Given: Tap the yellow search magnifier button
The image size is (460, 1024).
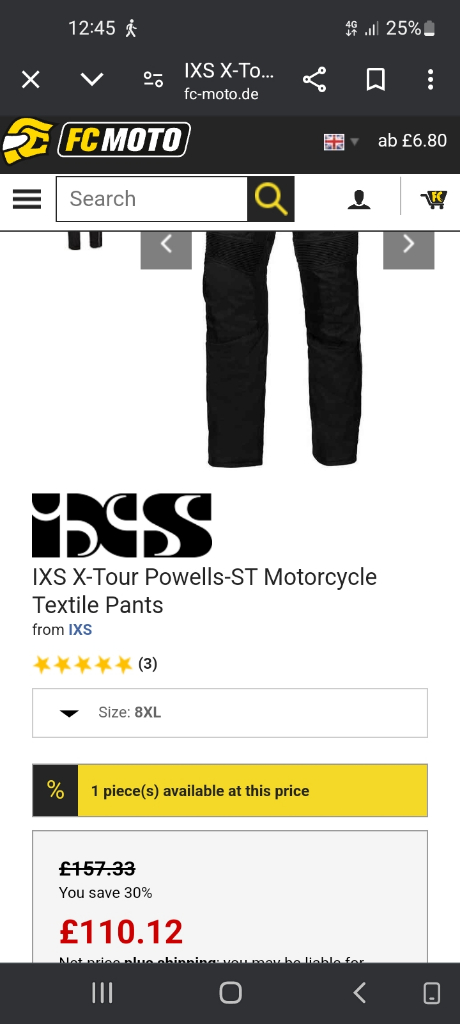Looking at the screenshot, I should pos(271,199).
